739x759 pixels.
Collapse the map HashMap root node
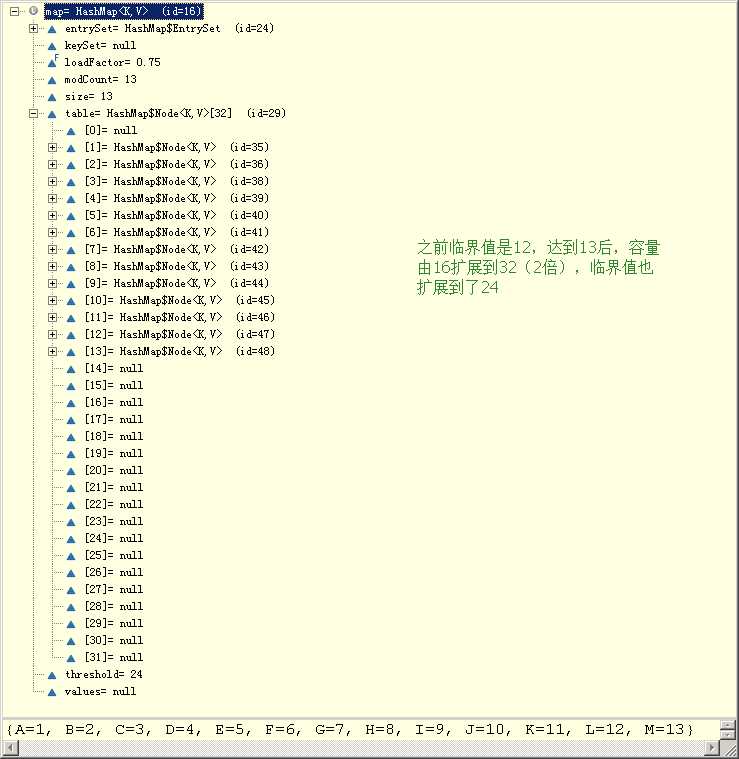[15, 11]
